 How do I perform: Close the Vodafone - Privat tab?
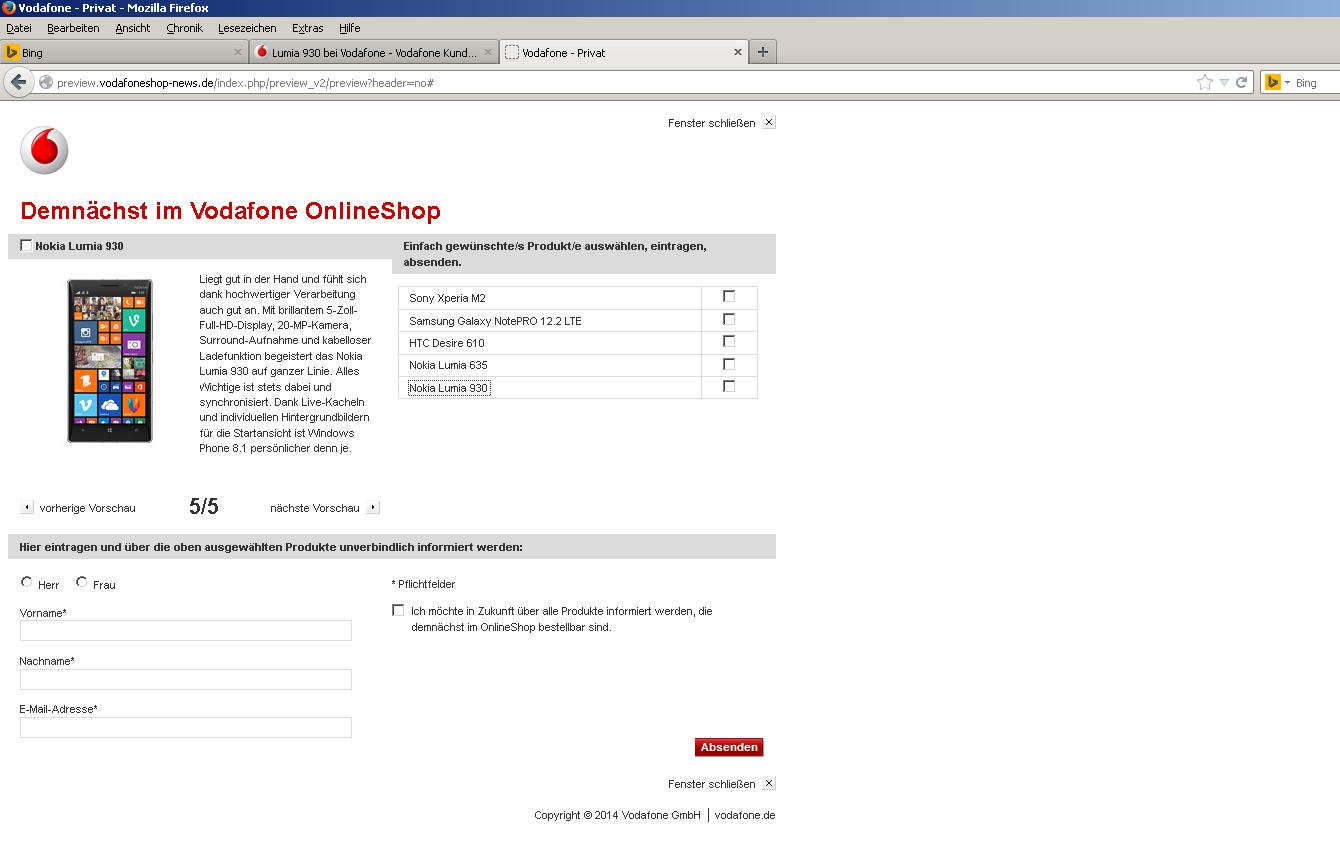tap(738, 52)
